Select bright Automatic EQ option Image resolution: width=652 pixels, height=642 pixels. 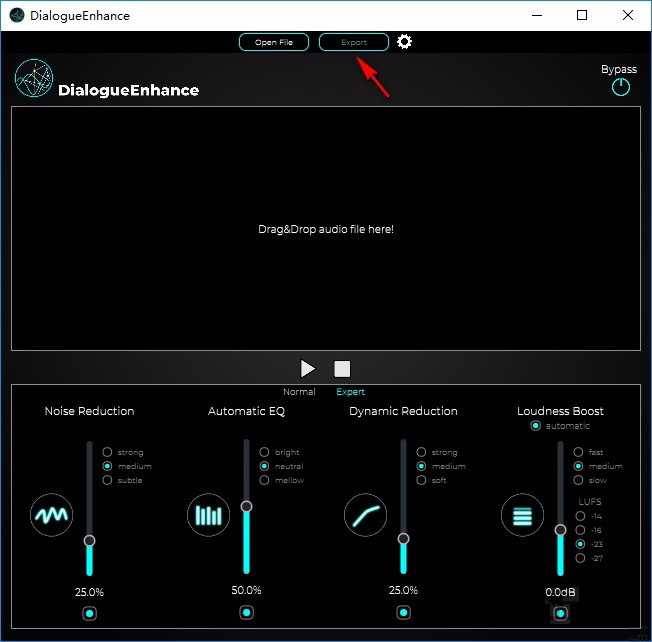pyautogui.click(x=264, y=453)
